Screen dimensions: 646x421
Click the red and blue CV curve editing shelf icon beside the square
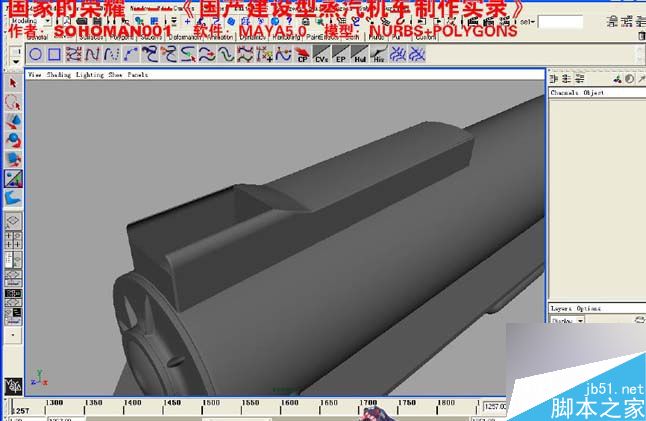[73, 54]
